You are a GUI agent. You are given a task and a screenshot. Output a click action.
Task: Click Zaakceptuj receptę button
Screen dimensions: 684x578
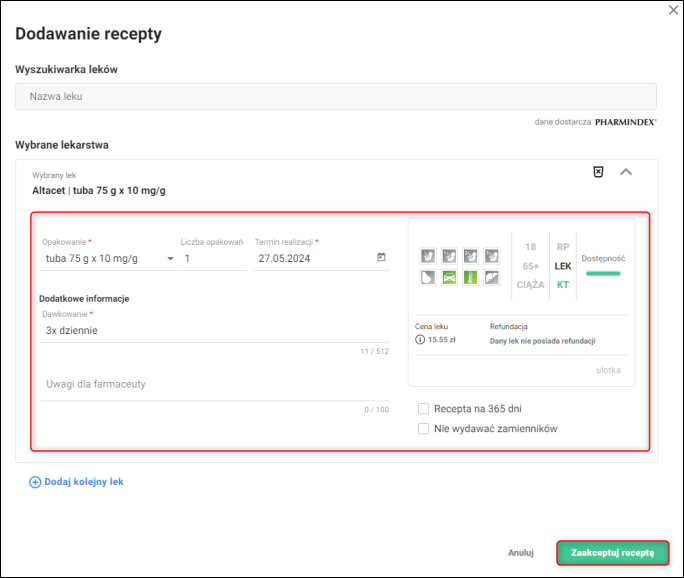pos(612,552)
